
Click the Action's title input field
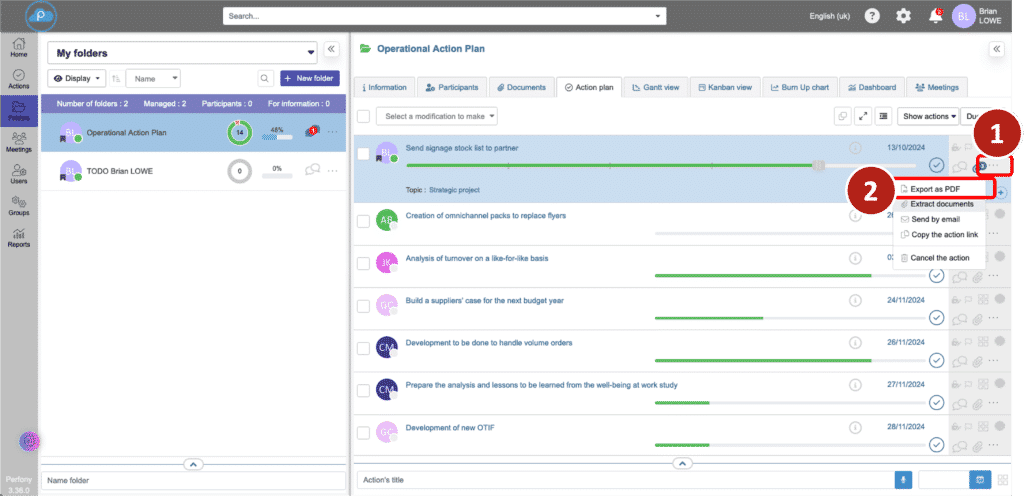[623, 480]
